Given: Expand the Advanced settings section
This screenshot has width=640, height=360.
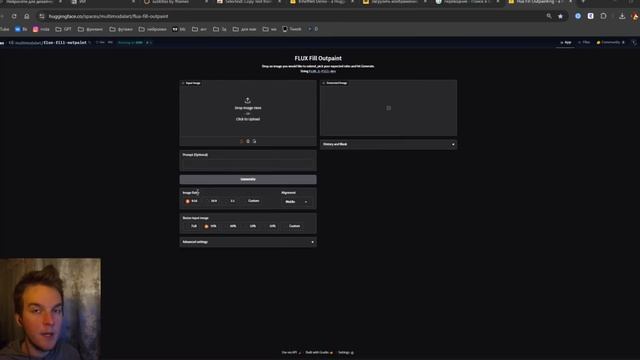Looking at the screenshot, I should point(248,242).
